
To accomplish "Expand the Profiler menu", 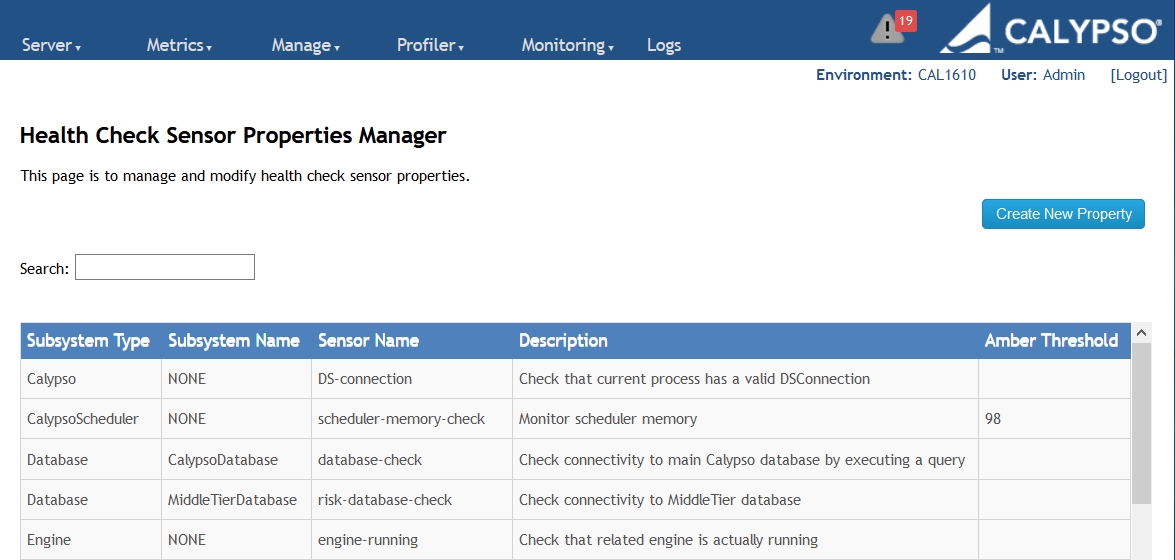I will point(430,45).
